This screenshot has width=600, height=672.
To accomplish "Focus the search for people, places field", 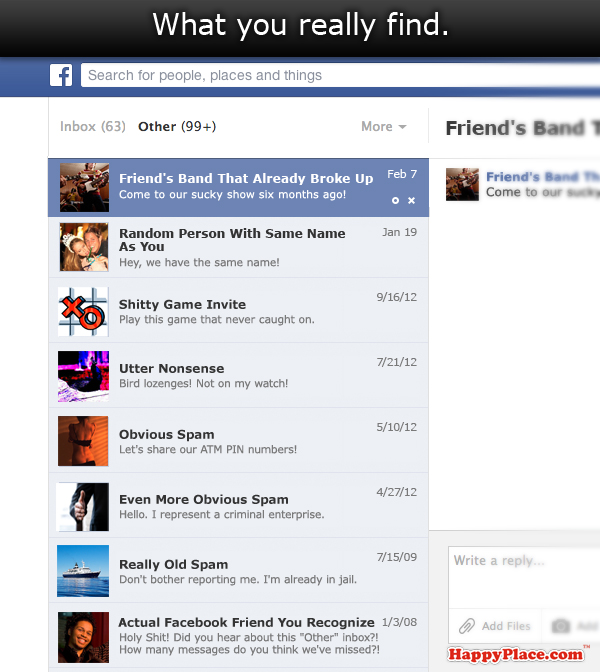I will [340, 75].
